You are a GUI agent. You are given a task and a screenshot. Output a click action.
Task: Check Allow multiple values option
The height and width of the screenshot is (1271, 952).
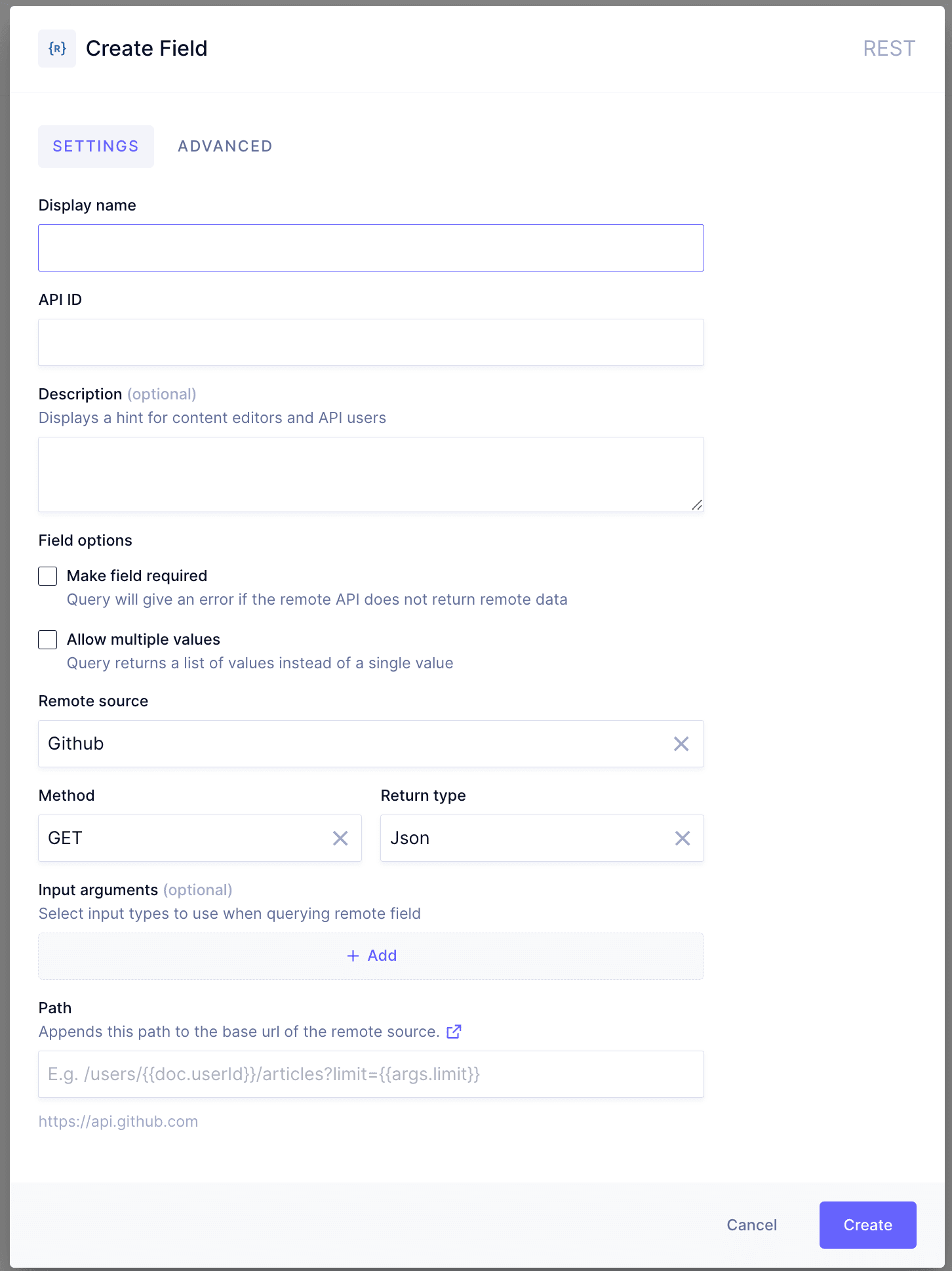(x=47, y=639)
